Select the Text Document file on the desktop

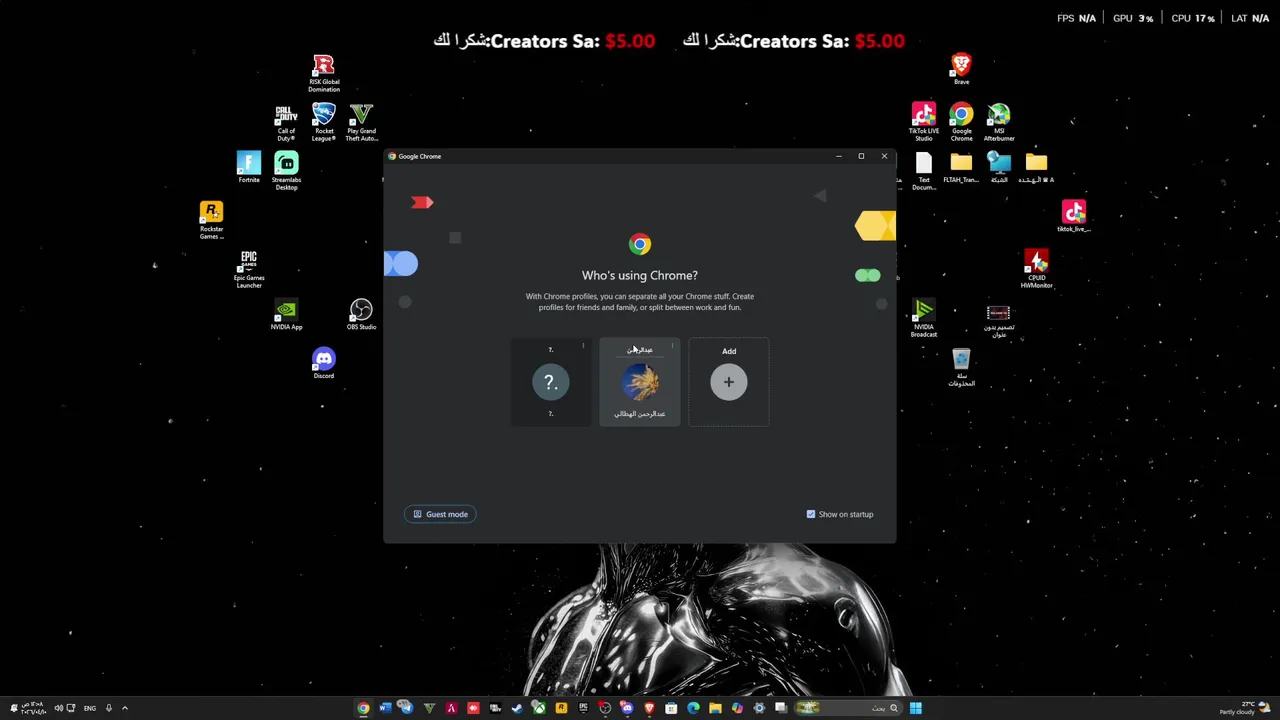[923, 171]
